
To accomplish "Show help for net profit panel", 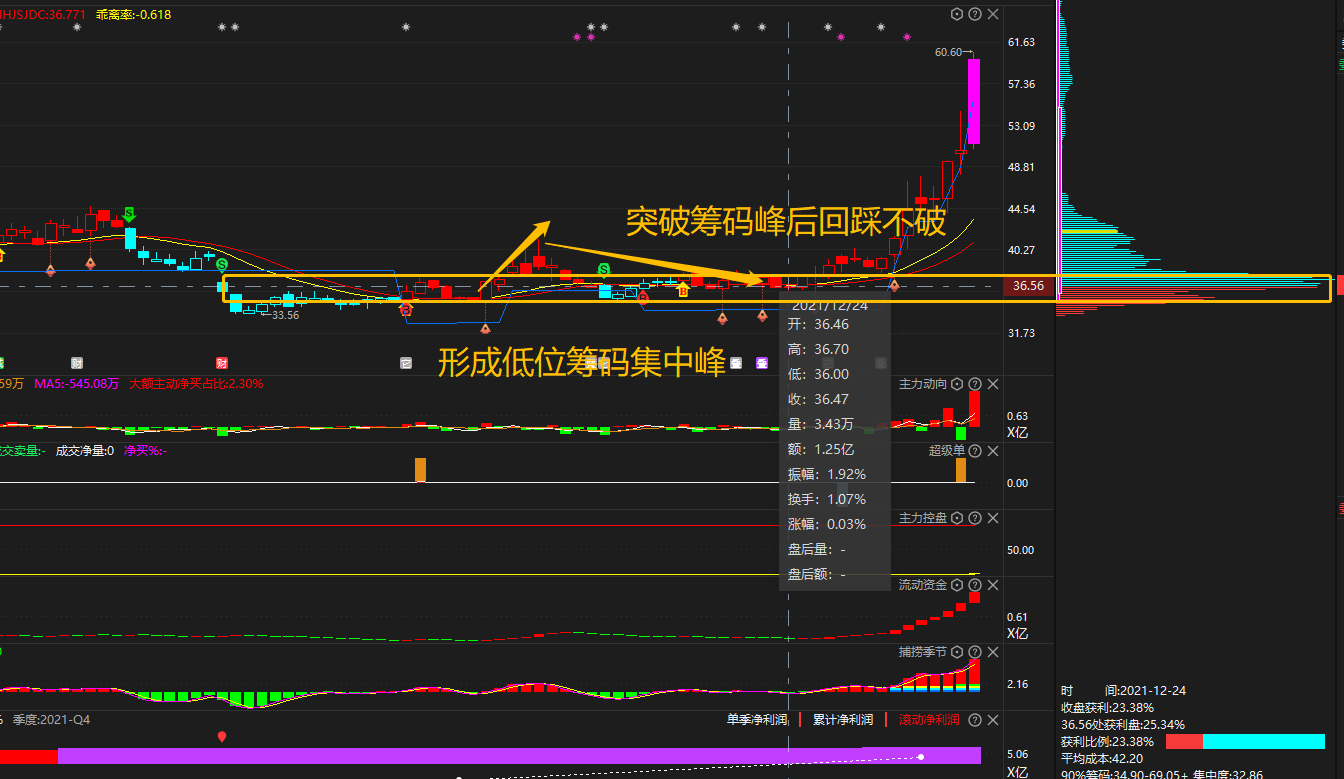I will click(x=975, y=720).
